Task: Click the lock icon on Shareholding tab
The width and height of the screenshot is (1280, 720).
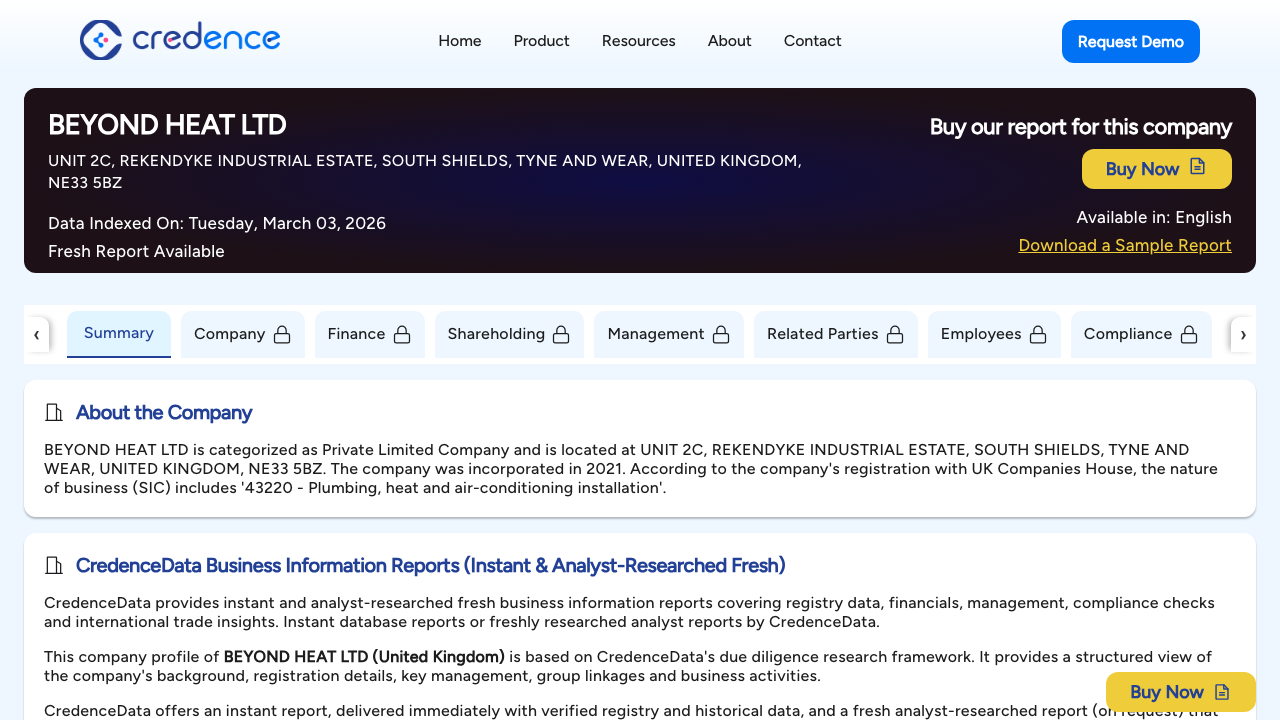Action: [562, 334]
